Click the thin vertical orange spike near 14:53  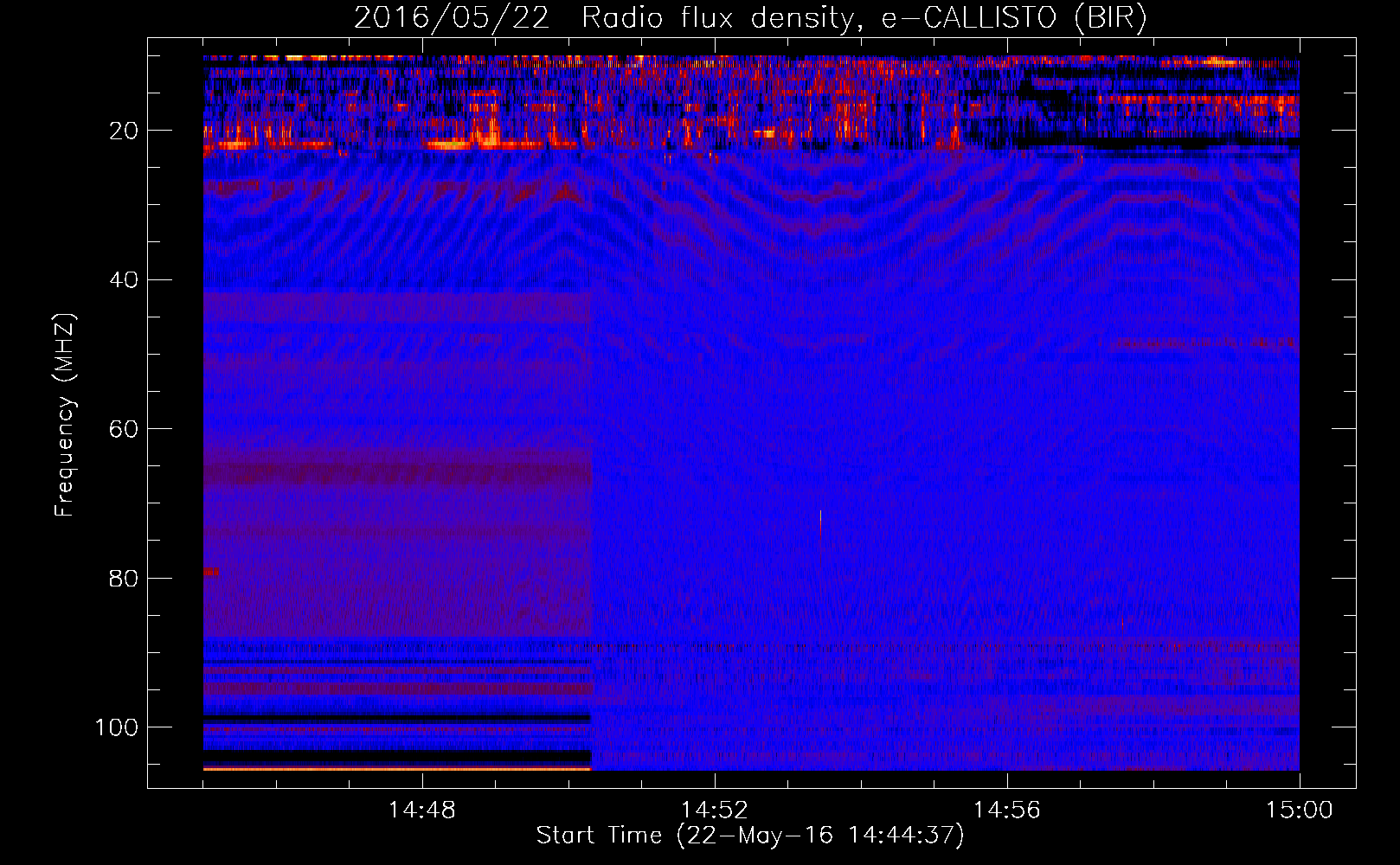point(820,525)
